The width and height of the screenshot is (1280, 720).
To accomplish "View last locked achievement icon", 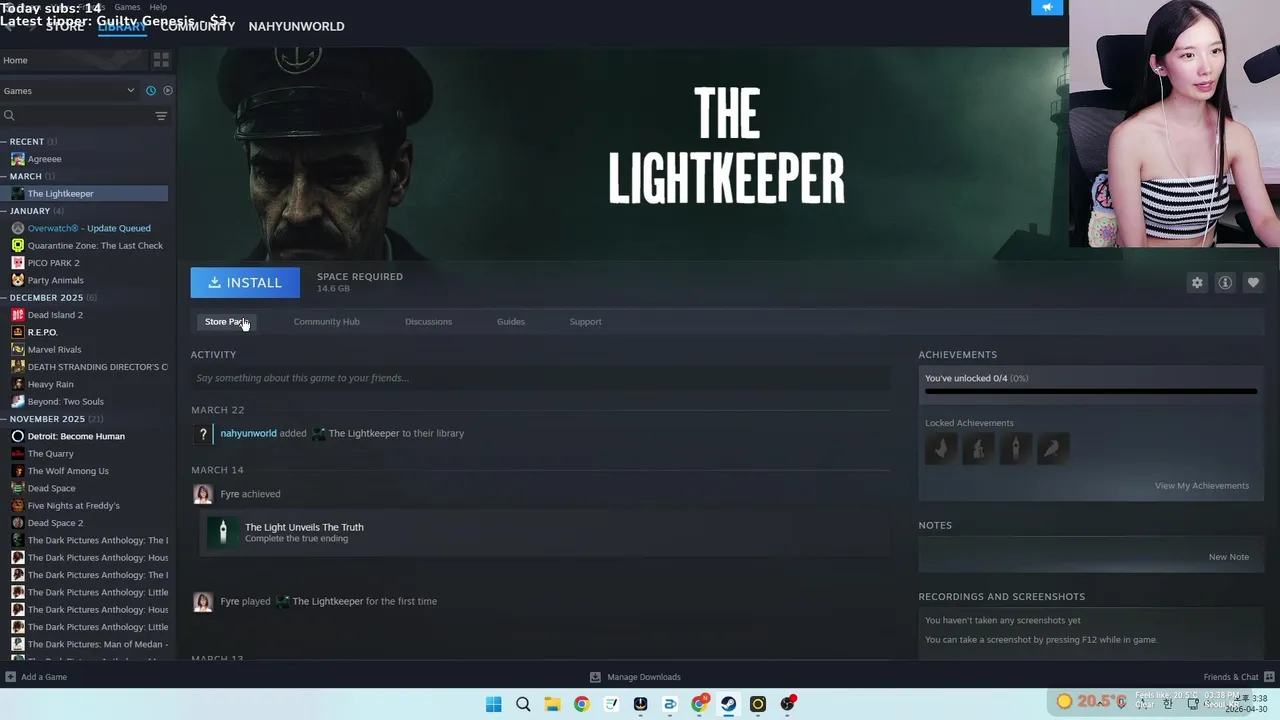I will coord(1053,448).
